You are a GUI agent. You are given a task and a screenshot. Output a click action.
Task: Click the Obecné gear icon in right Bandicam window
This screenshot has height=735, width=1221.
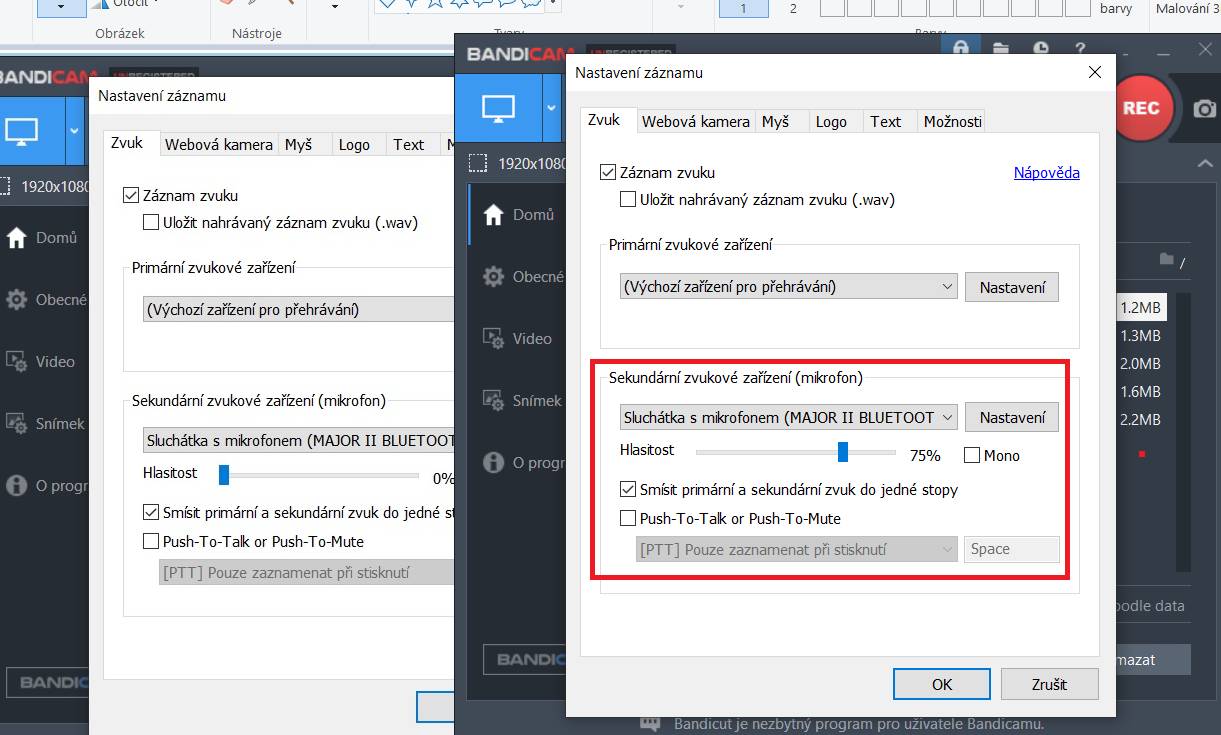coord(494,276)
